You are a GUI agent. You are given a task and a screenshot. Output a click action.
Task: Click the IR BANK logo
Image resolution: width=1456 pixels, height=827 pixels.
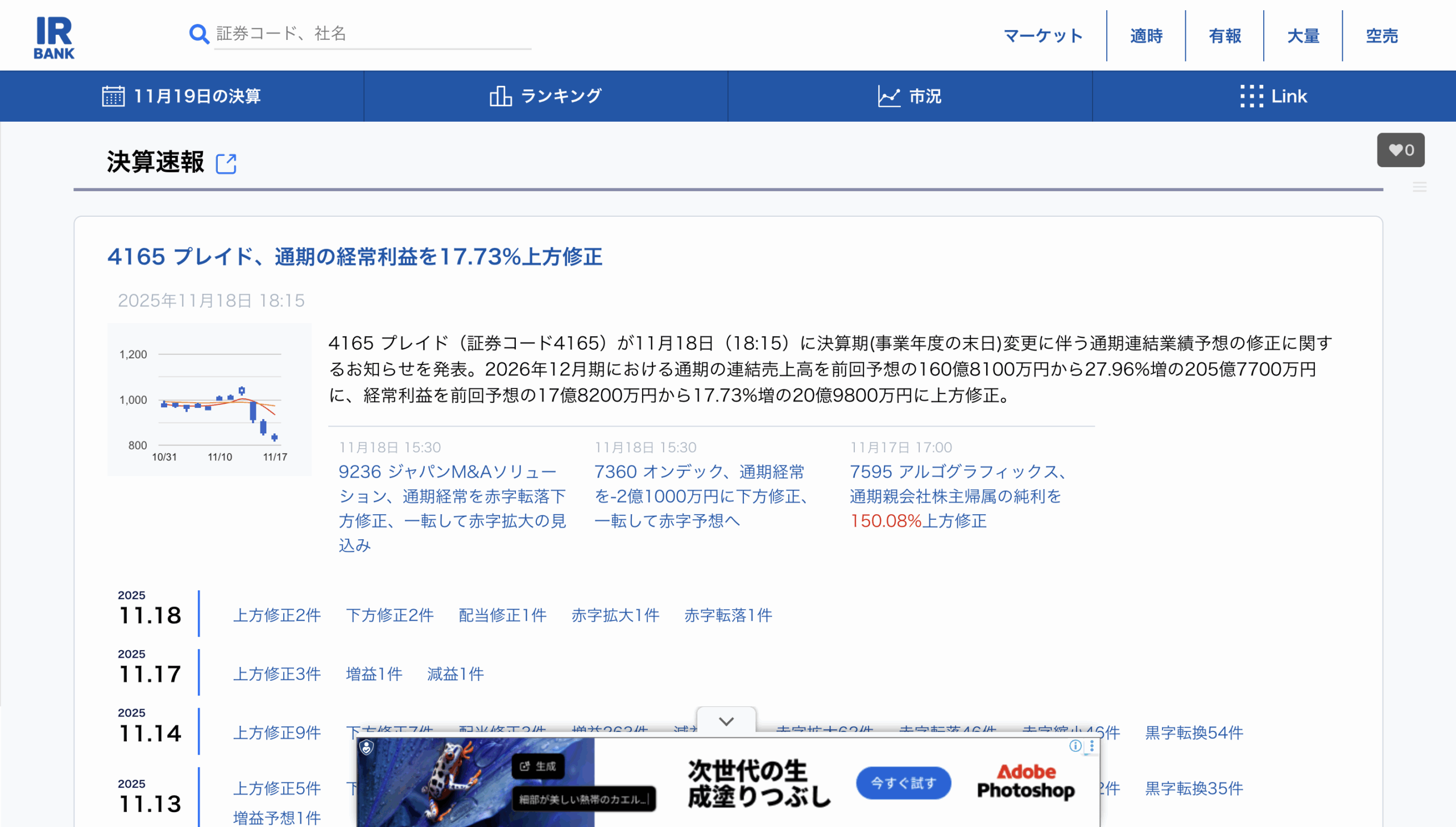coord(54,38)
